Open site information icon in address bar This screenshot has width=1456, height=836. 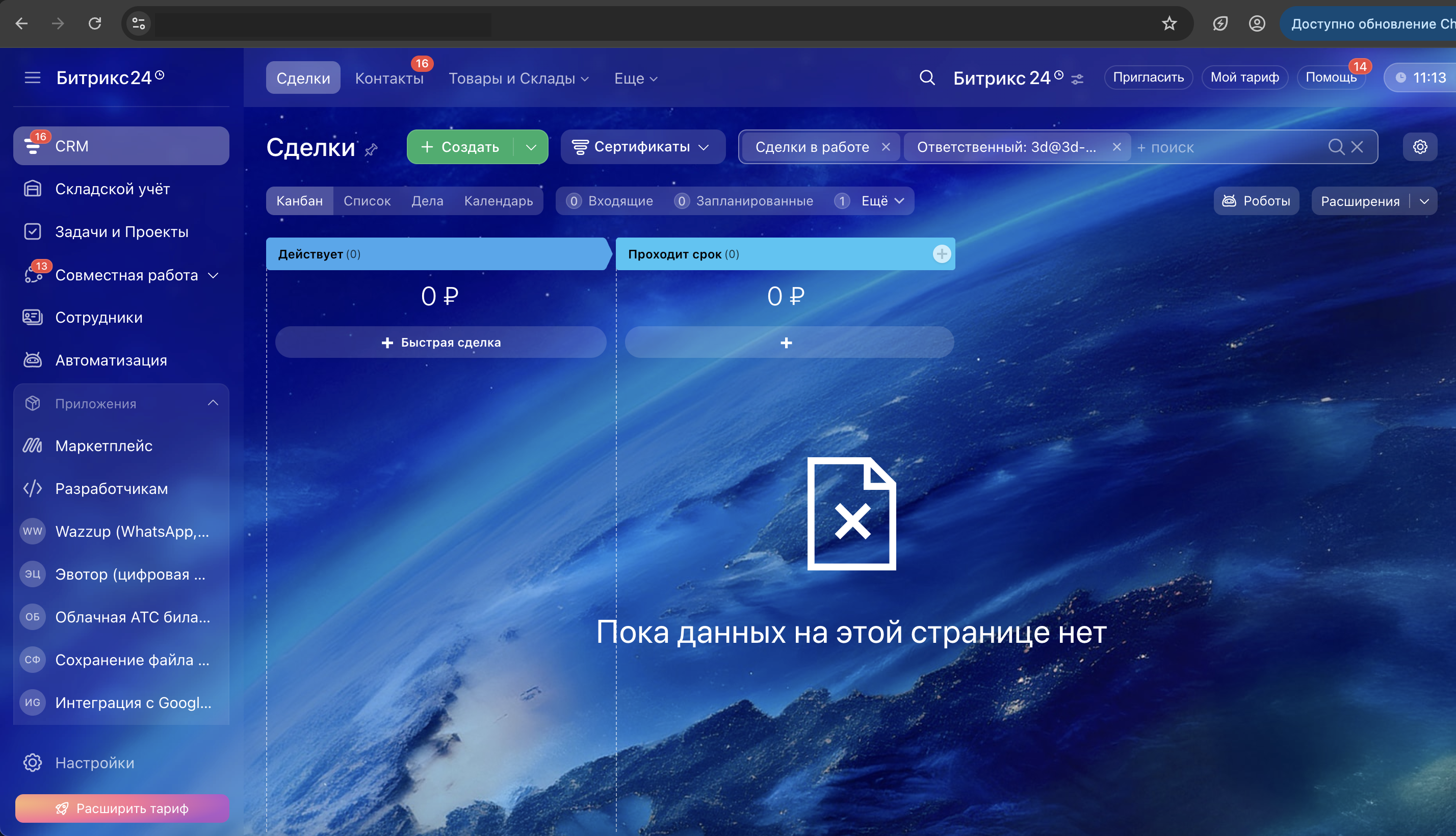(138, 23)
